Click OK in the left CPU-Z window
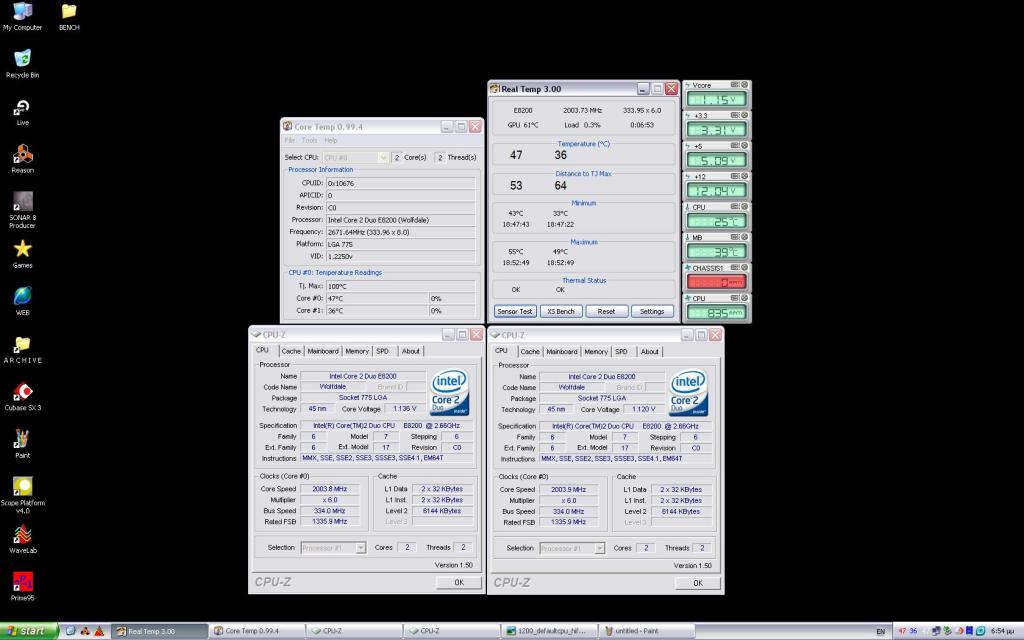1024x640 pixels. (459, 583)
